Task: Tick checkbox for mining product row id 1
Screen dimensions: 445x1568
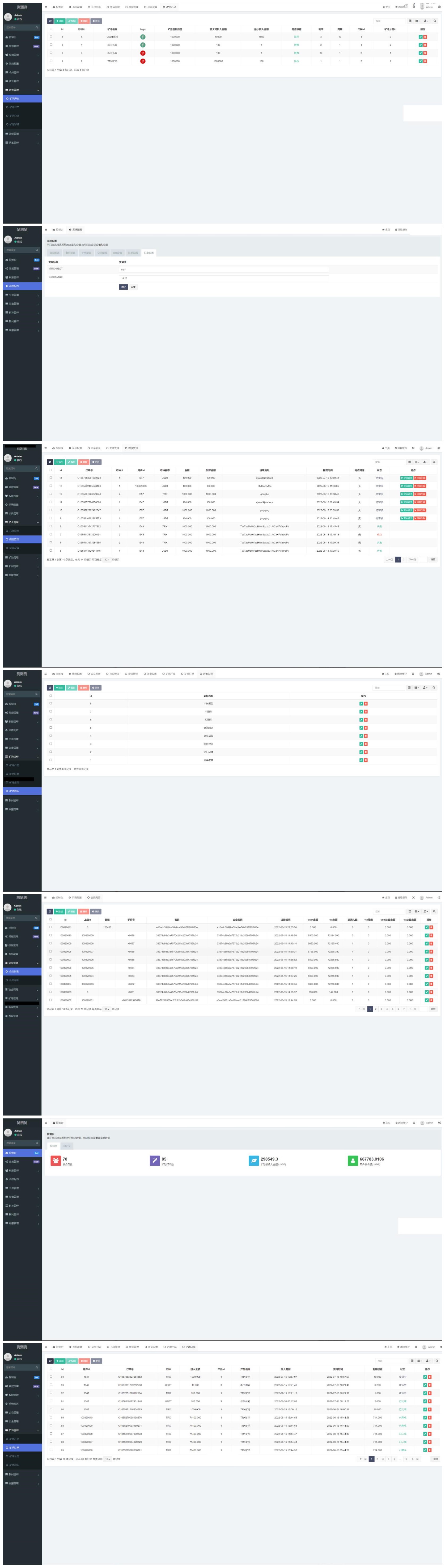Action: tap(51, 61)
